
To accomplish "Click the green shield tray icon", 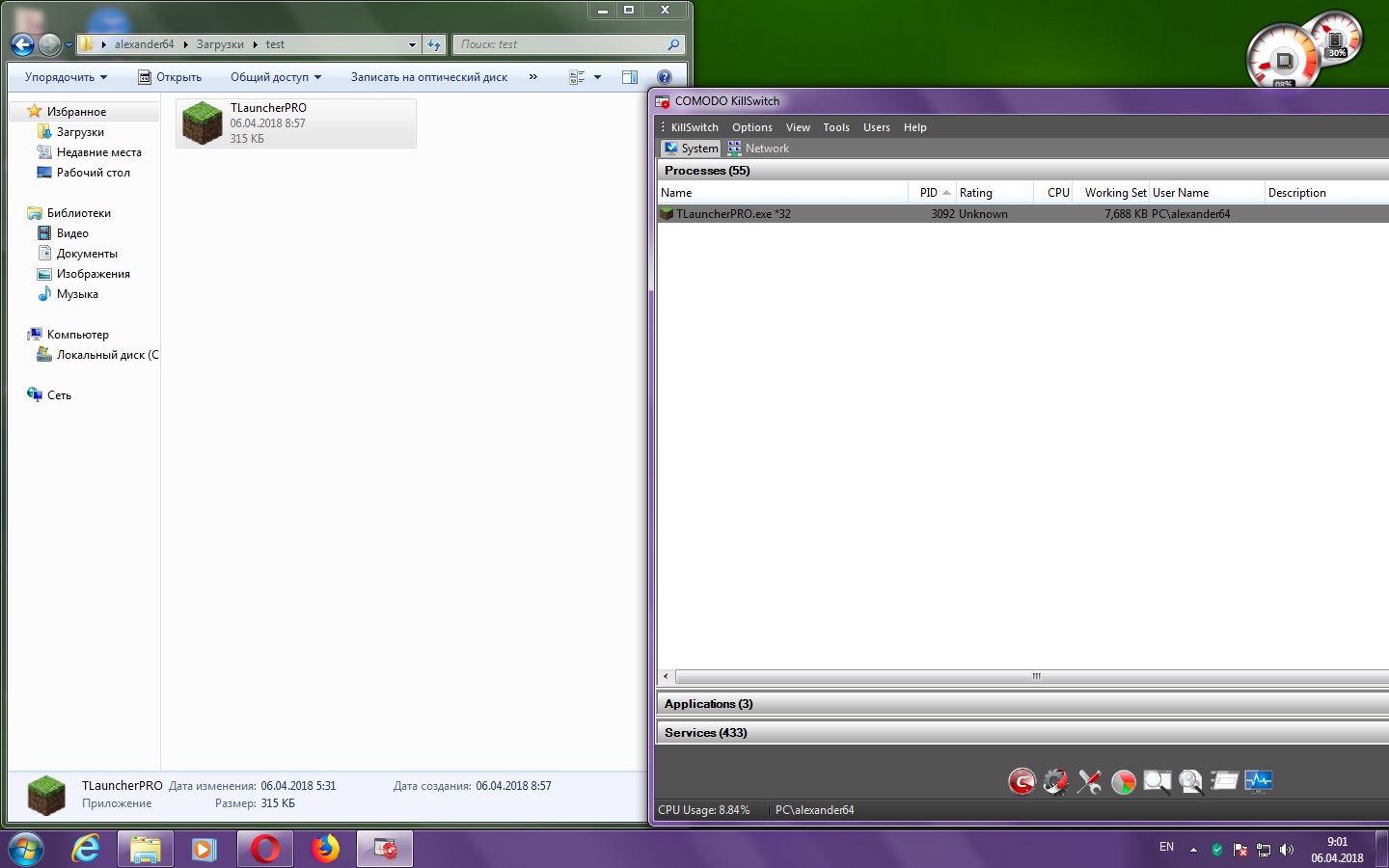I will [x=1217, y=850].
